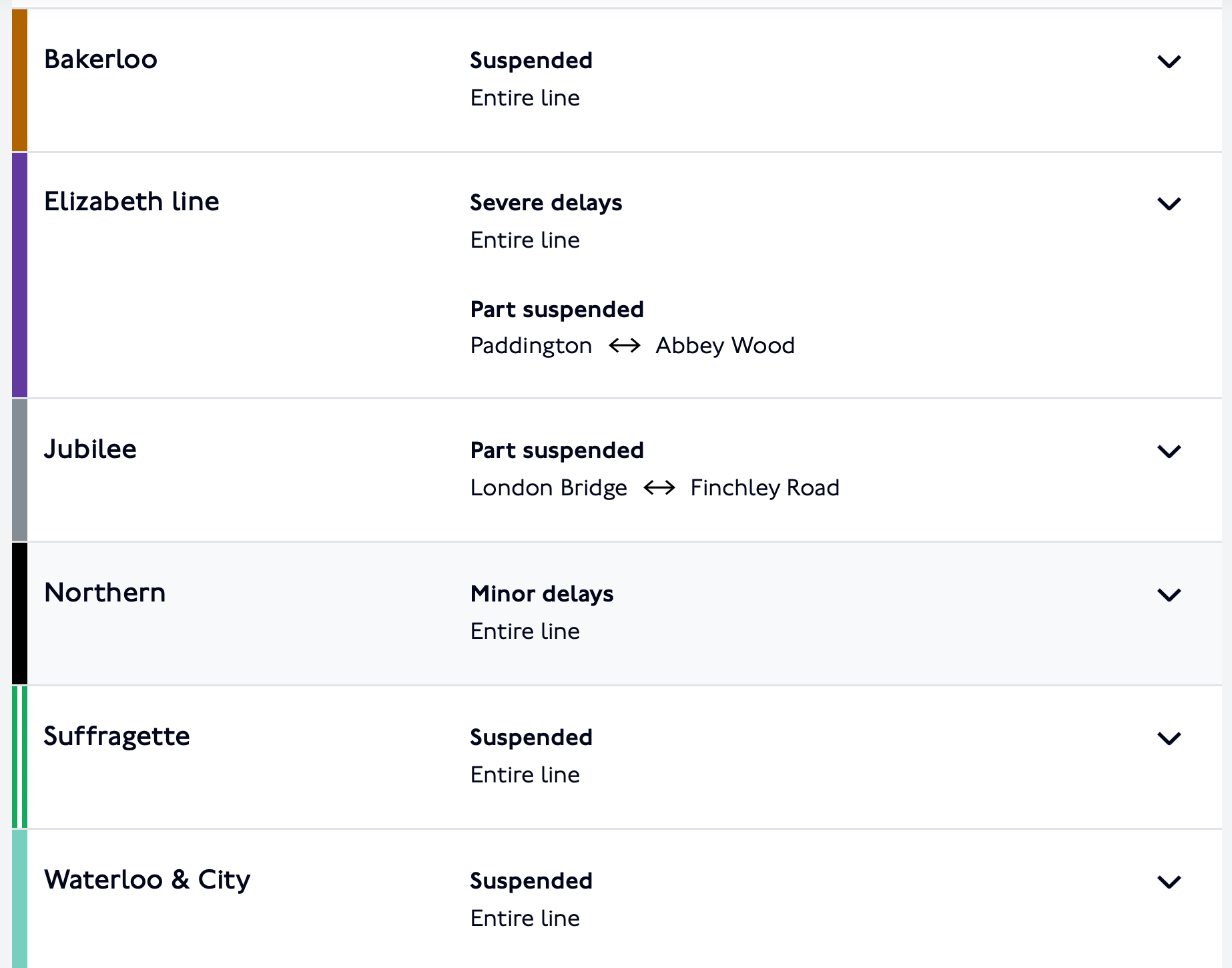Expand the Waterloo & City details chevron
Image resolution: width=1232 pixels, height=968 pixels.
pyautogui.click(x=1169, y=882)
